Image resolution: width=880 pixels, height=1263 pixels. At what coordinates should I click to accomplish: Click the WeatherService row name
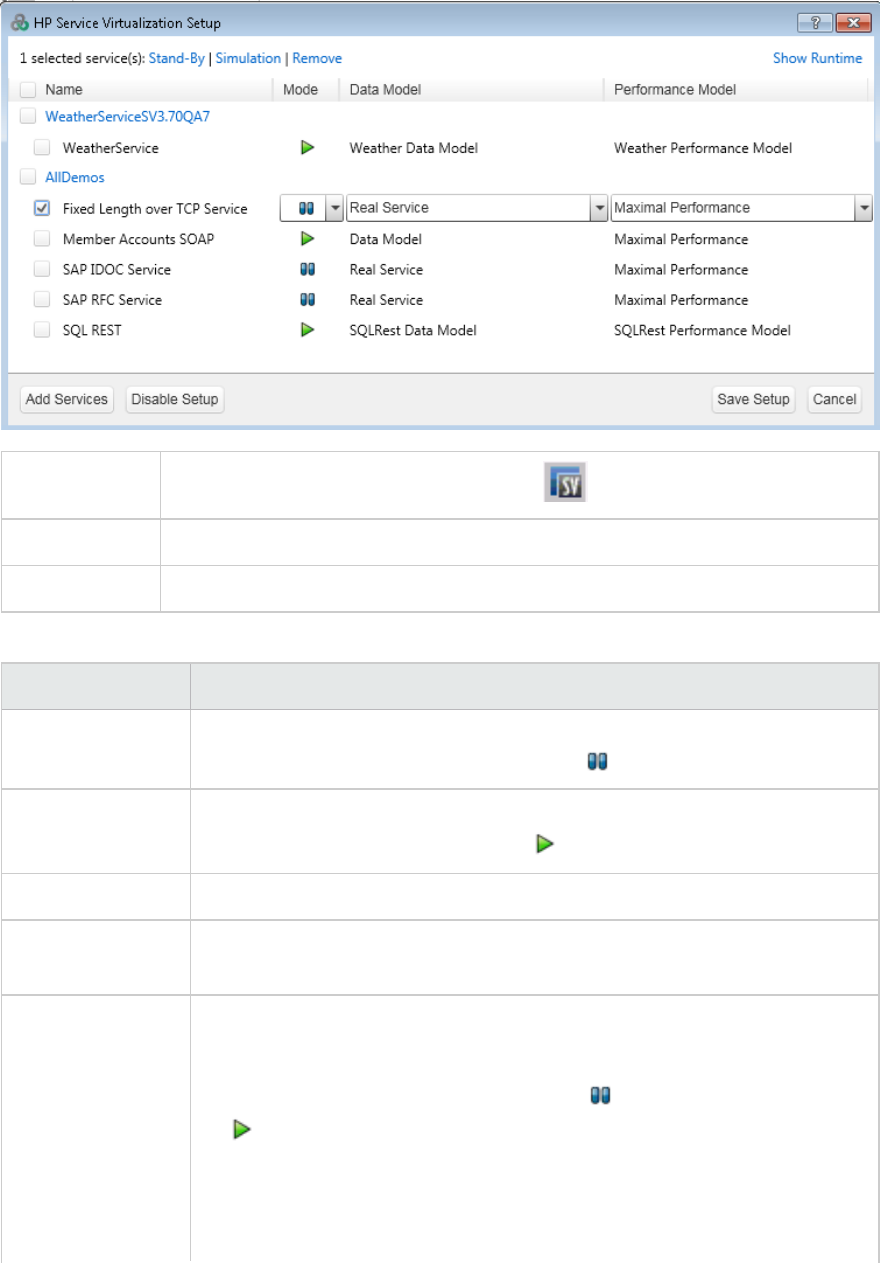110,148
